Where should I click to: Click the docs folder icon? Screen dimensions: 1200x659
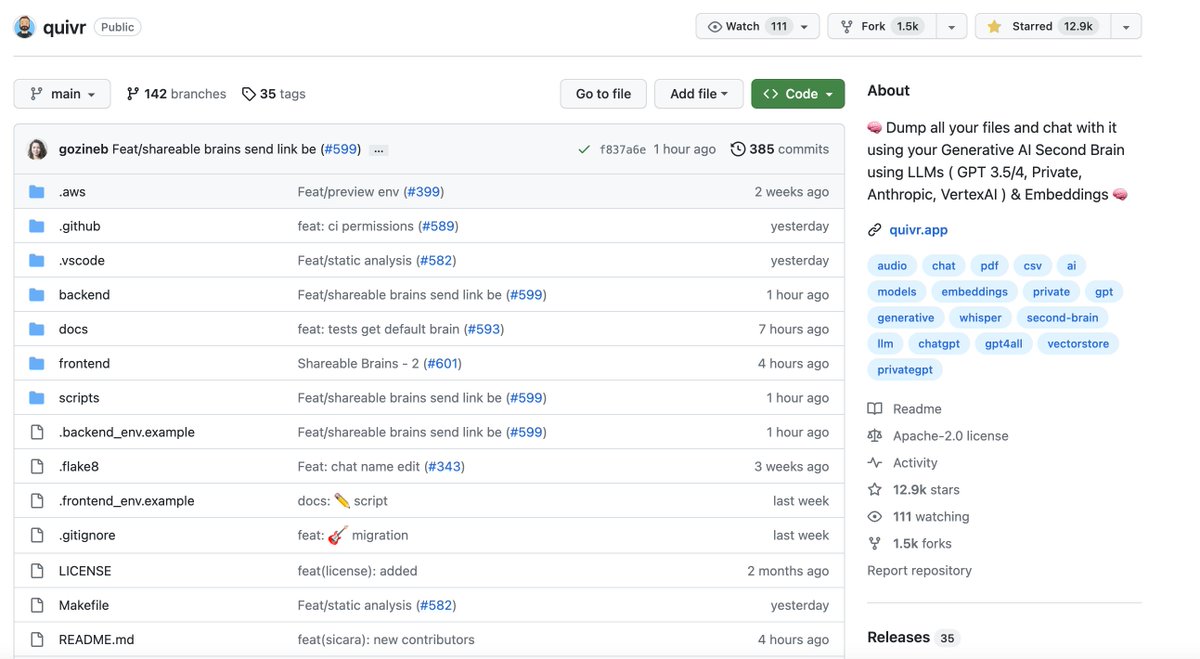point(37,329)
